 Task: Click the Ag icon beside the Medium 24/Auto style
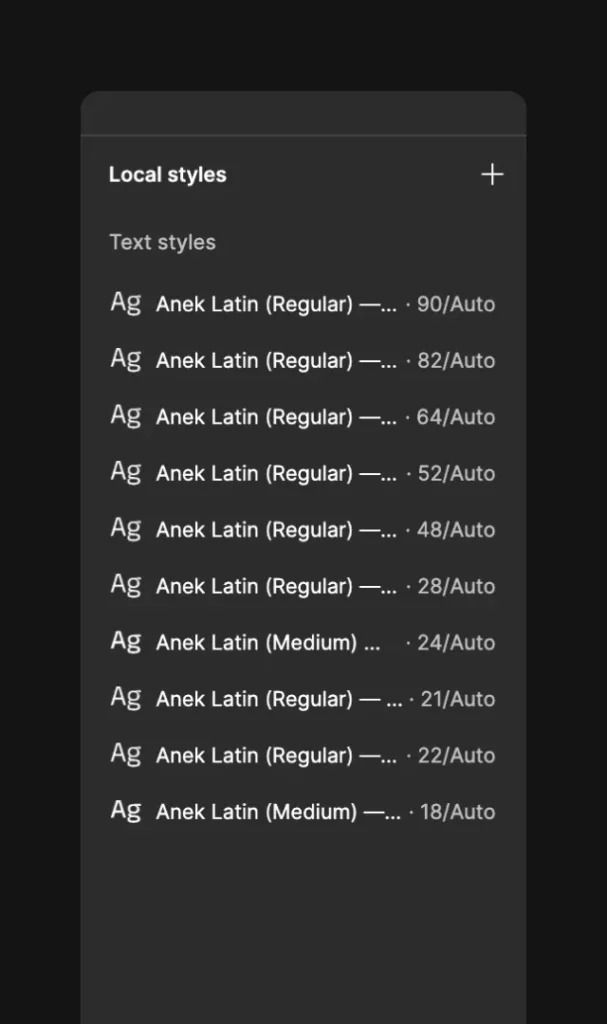click(126, 641)
